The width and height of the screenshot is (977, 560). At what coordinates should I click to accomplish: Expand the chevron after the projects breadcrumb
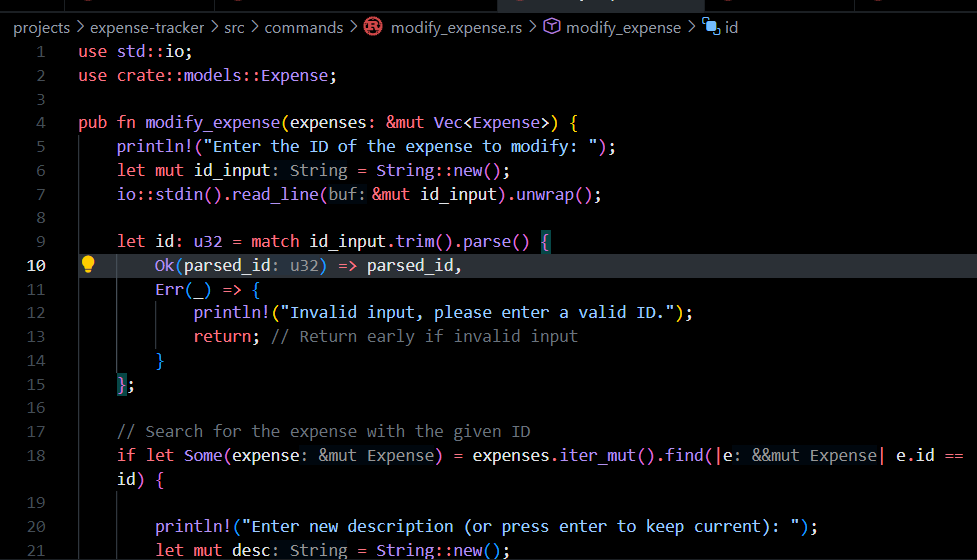point(80,27)
